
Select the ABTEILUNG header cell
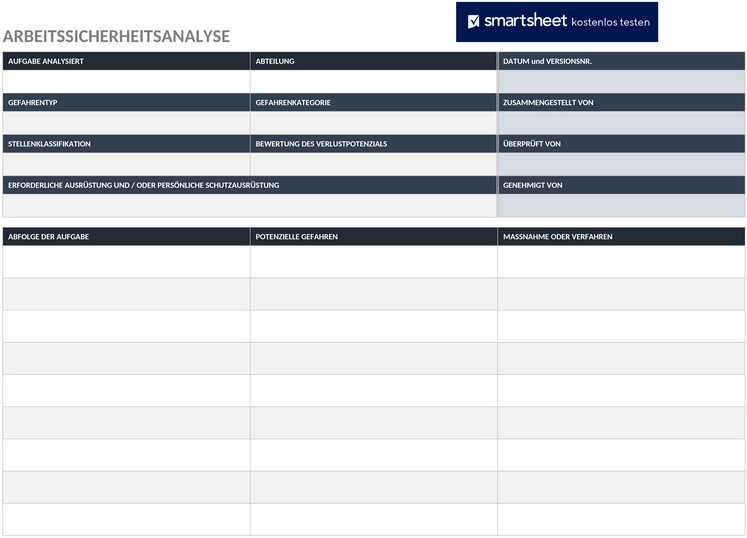(x=374, y=61)
